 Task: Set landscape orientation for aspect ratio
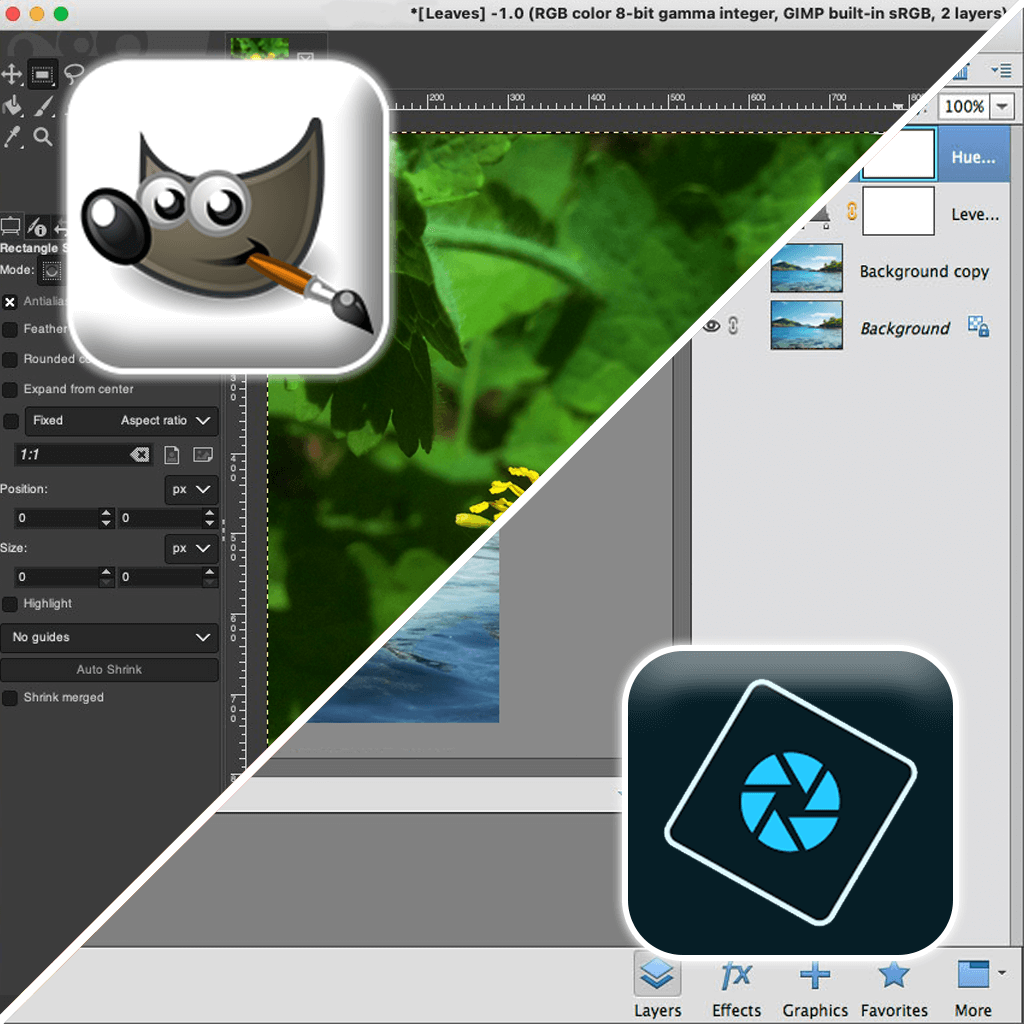[x=203, y=455]
